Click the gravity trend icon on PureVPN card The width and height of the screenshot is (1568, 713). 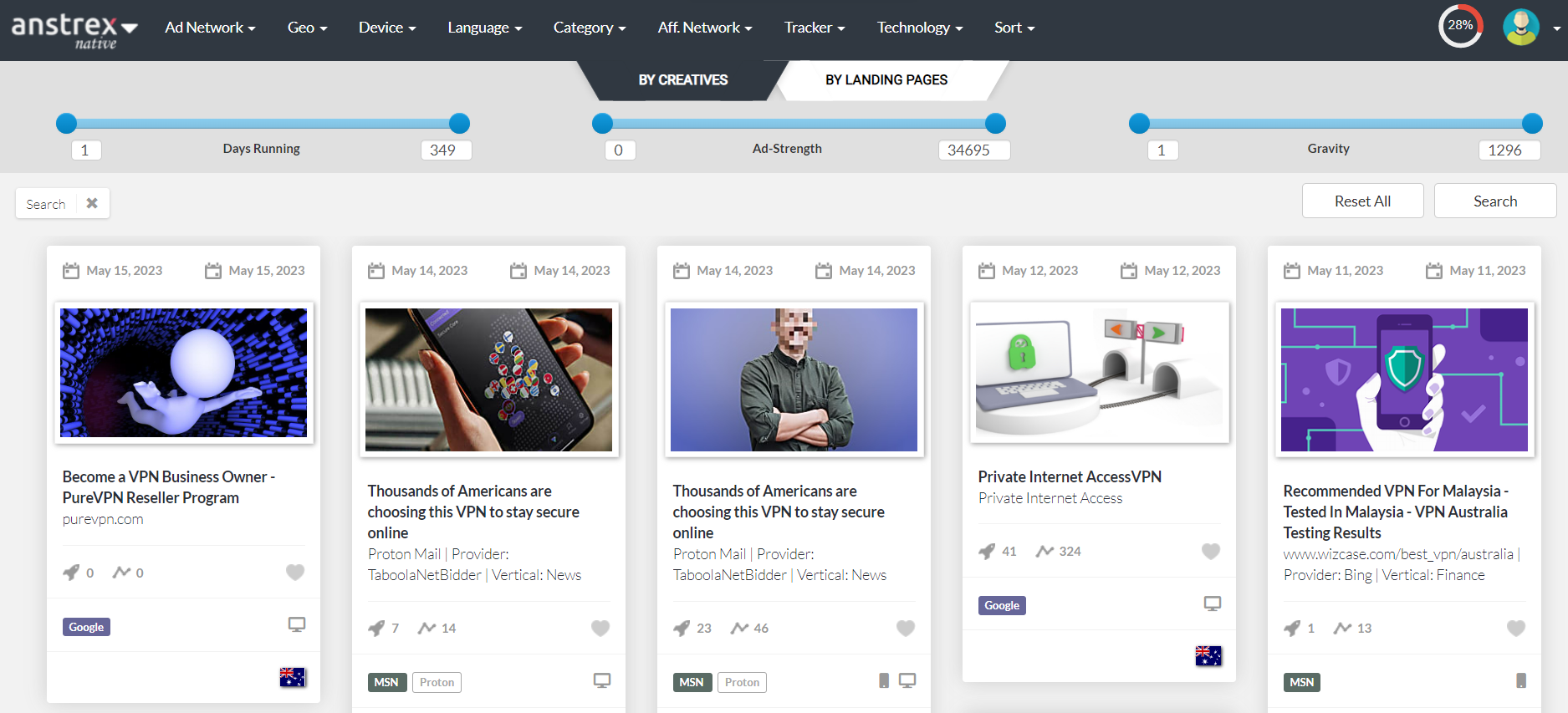[122, 573]
